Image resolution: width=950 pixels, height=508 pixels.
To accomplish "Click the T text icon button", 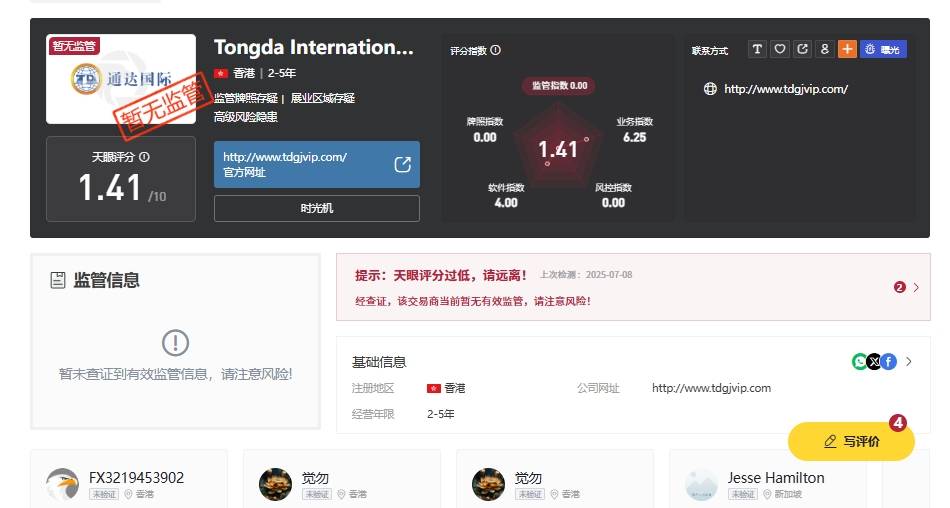I will pos(757,49).
